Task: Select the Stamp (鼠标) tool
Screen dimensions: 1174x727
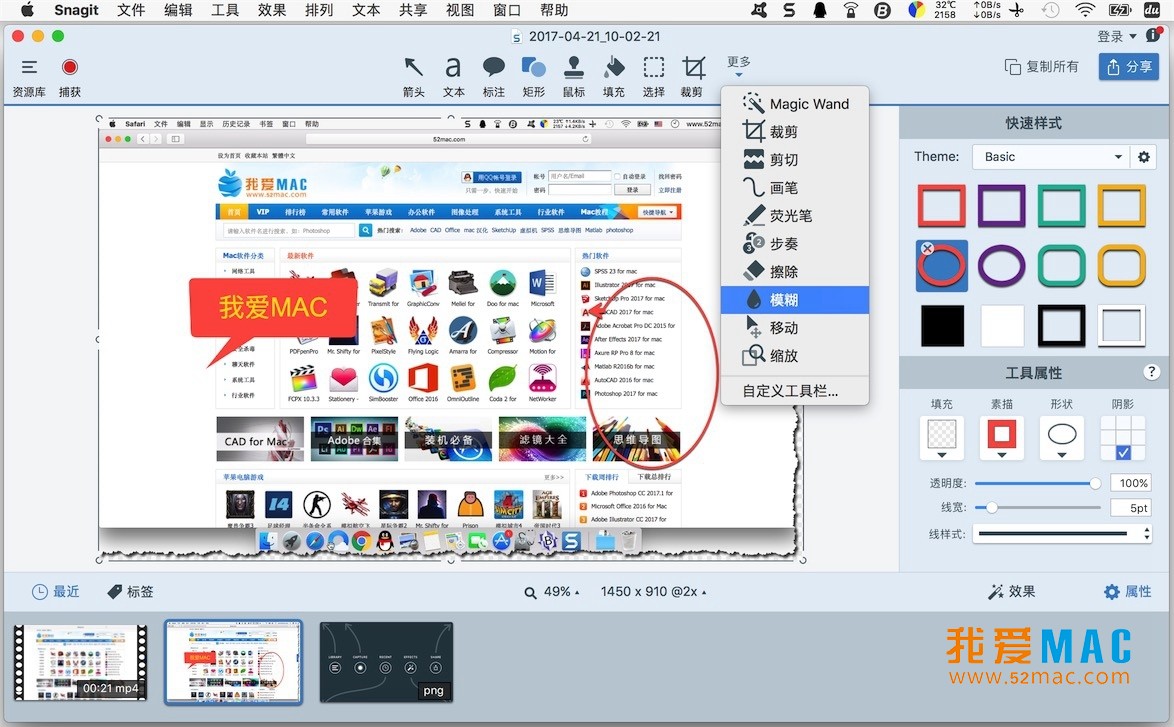Action: click(x=574, y=76)
